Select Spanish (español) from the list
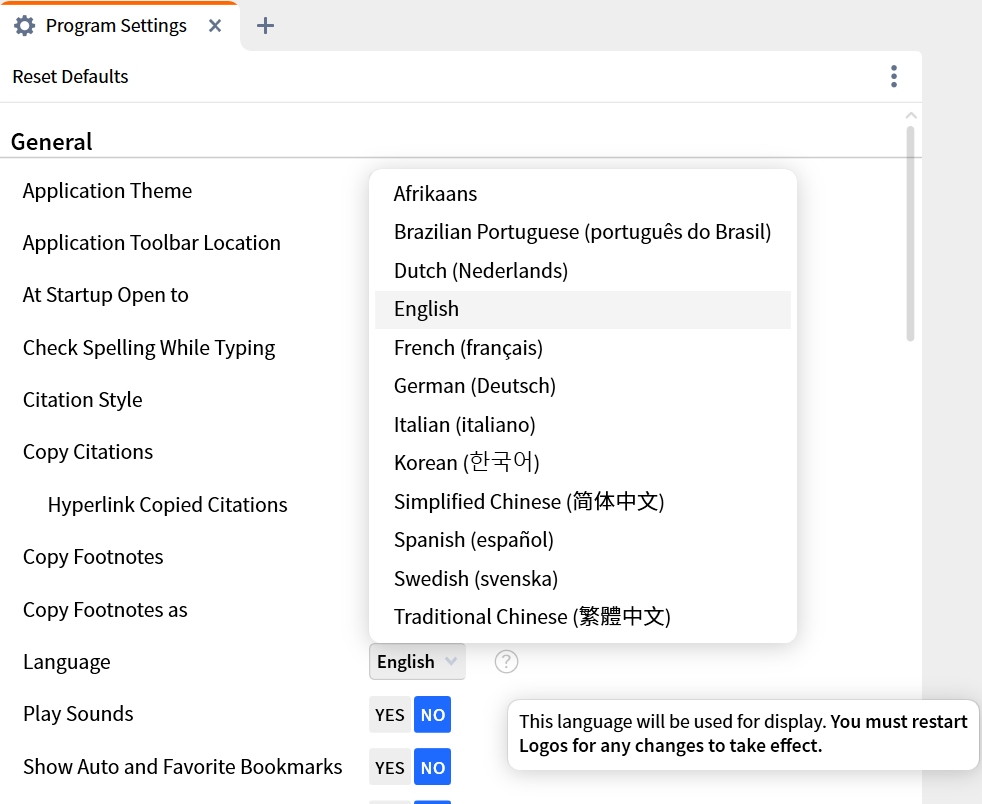Image resolution: width=982 pixels, height=804 pixels. coord(582,540)
